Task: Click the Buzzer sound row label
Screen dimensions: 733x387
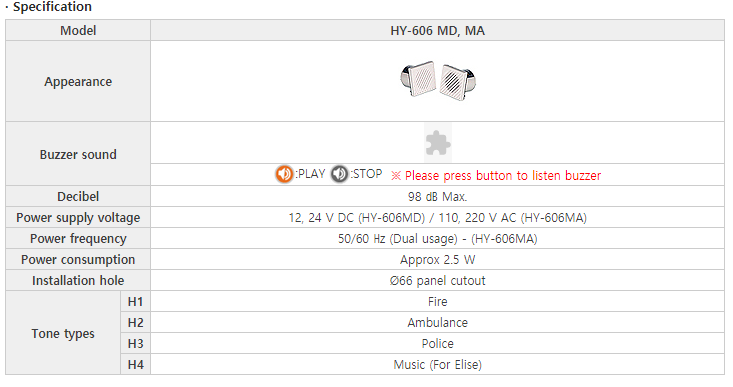Action: pos(78,154)
